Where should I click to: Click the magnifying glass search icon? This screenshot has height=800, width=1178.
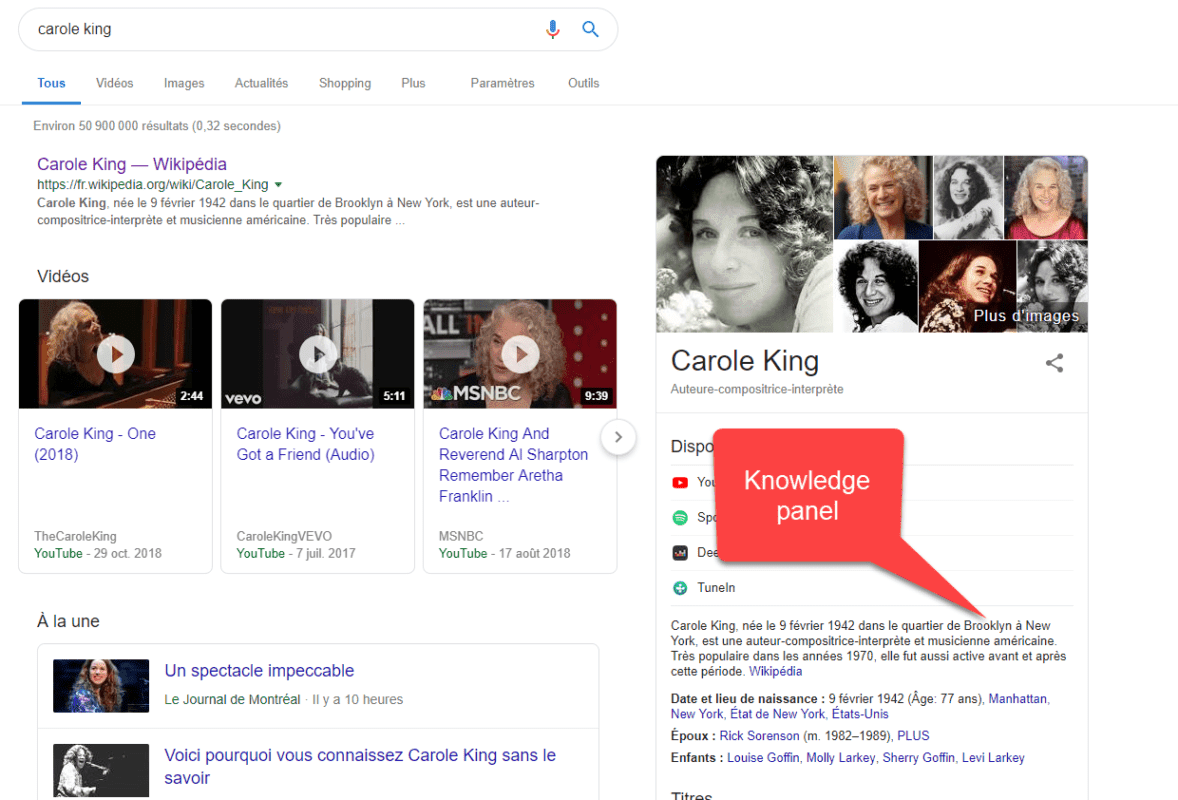coord(591,29)
